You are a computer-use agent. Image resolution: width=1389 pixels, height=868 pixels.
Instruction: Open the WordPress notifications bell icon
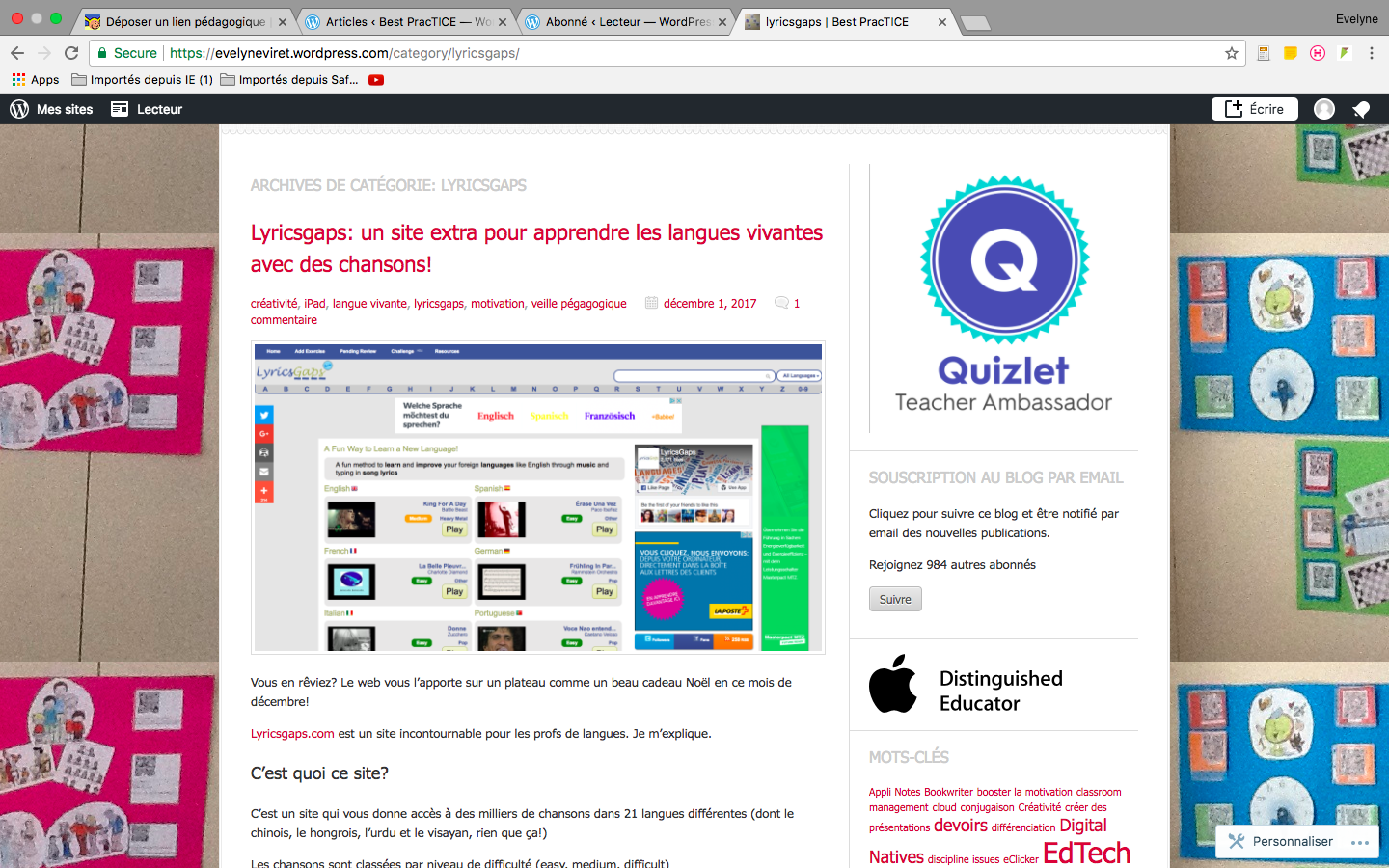pyautogui.click(x=1361, y=109)
